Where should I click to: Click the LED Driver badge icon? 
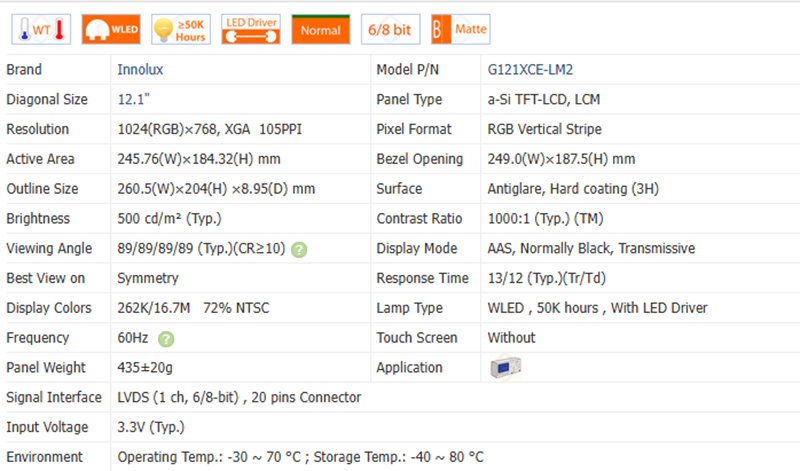(251, 30)
